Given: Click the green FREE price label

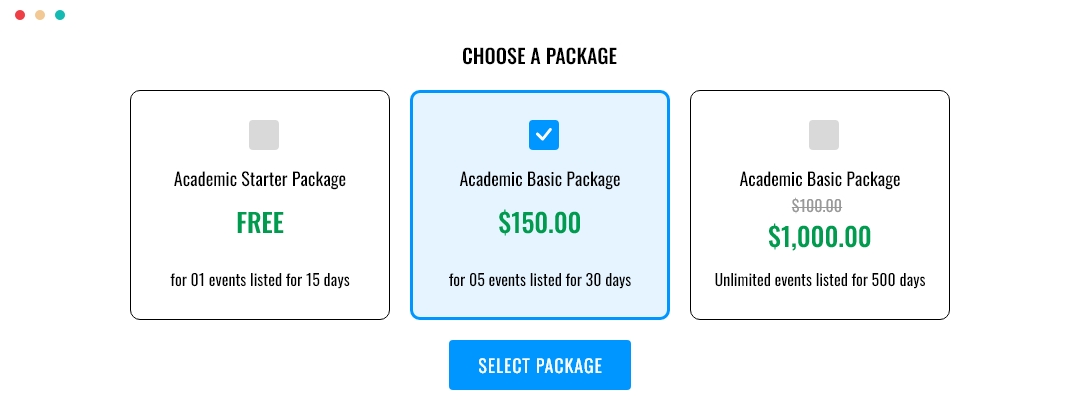Looking at the screenshot, I should point(260,223).
